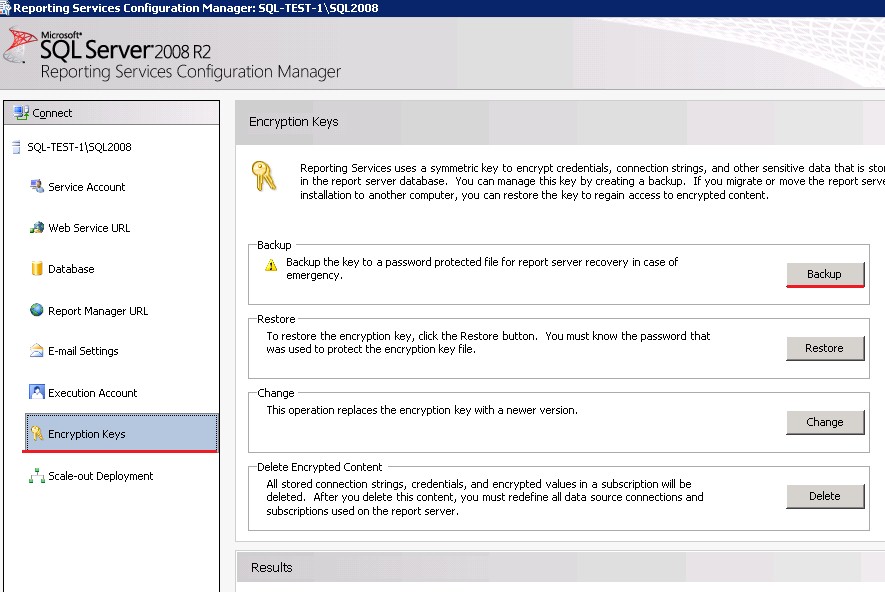
Task: Click the Encryption Keys sidebar key icon
Action: click(37, 433)
